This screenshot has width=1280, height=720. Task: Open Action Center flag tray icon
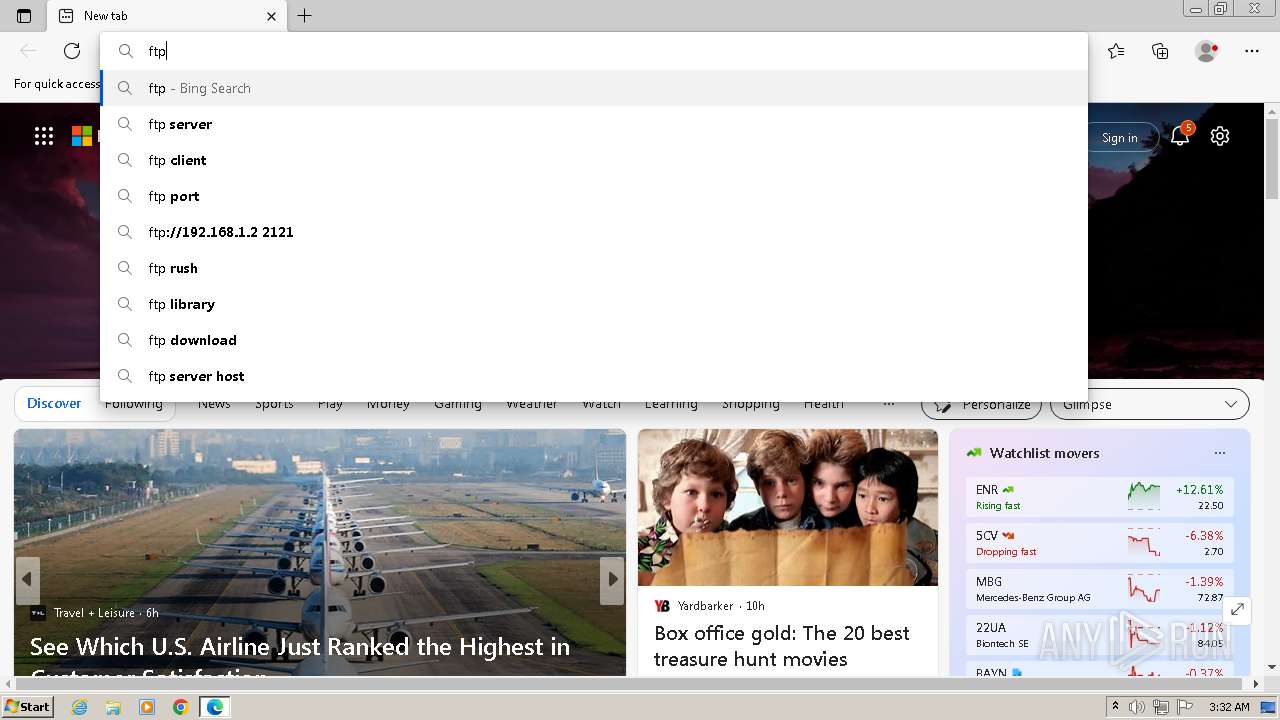click(x=1184, y=707)
